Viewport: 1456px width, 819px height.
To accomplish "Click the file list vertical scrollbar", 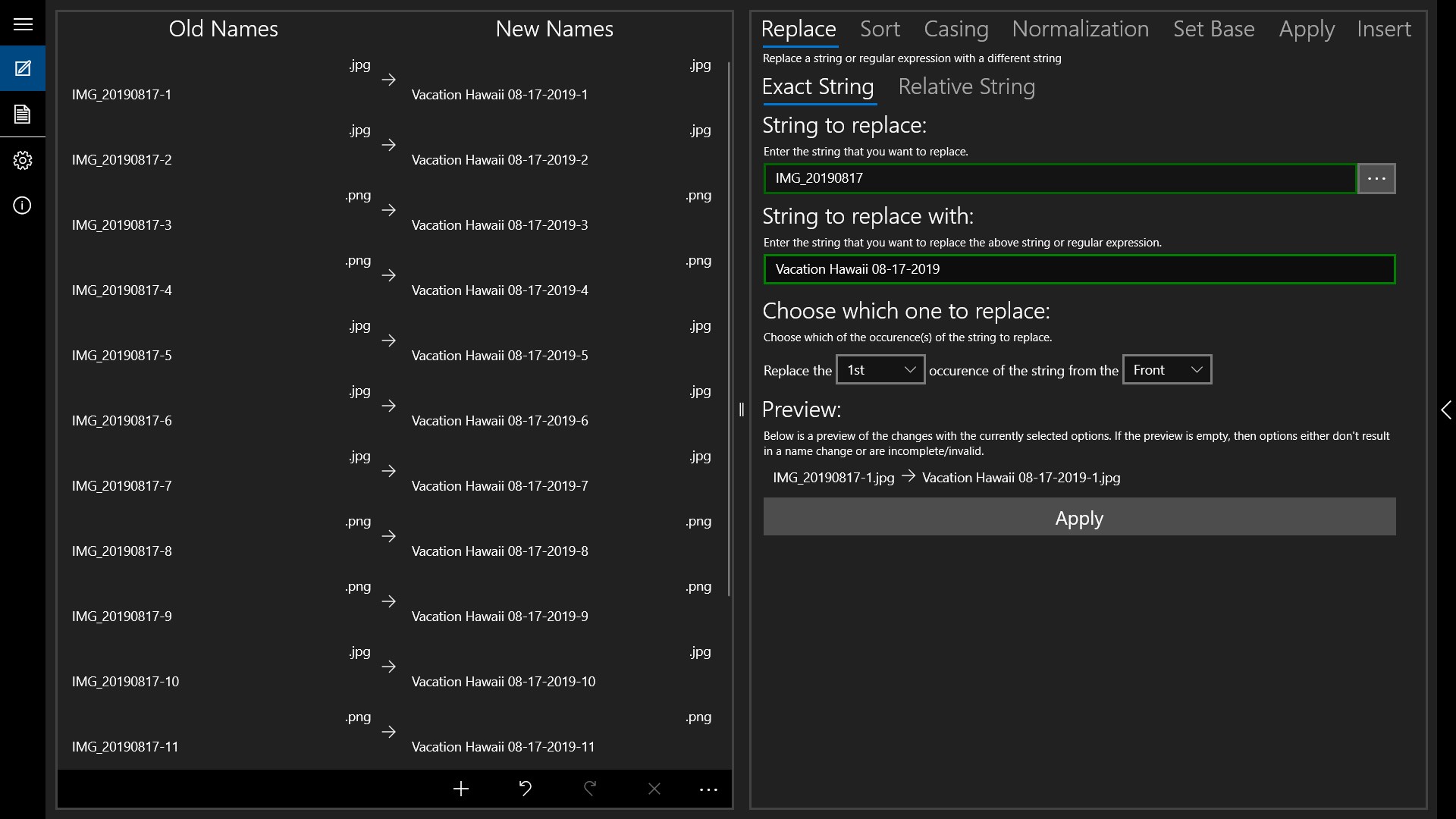I will click(x=729, y=328).
